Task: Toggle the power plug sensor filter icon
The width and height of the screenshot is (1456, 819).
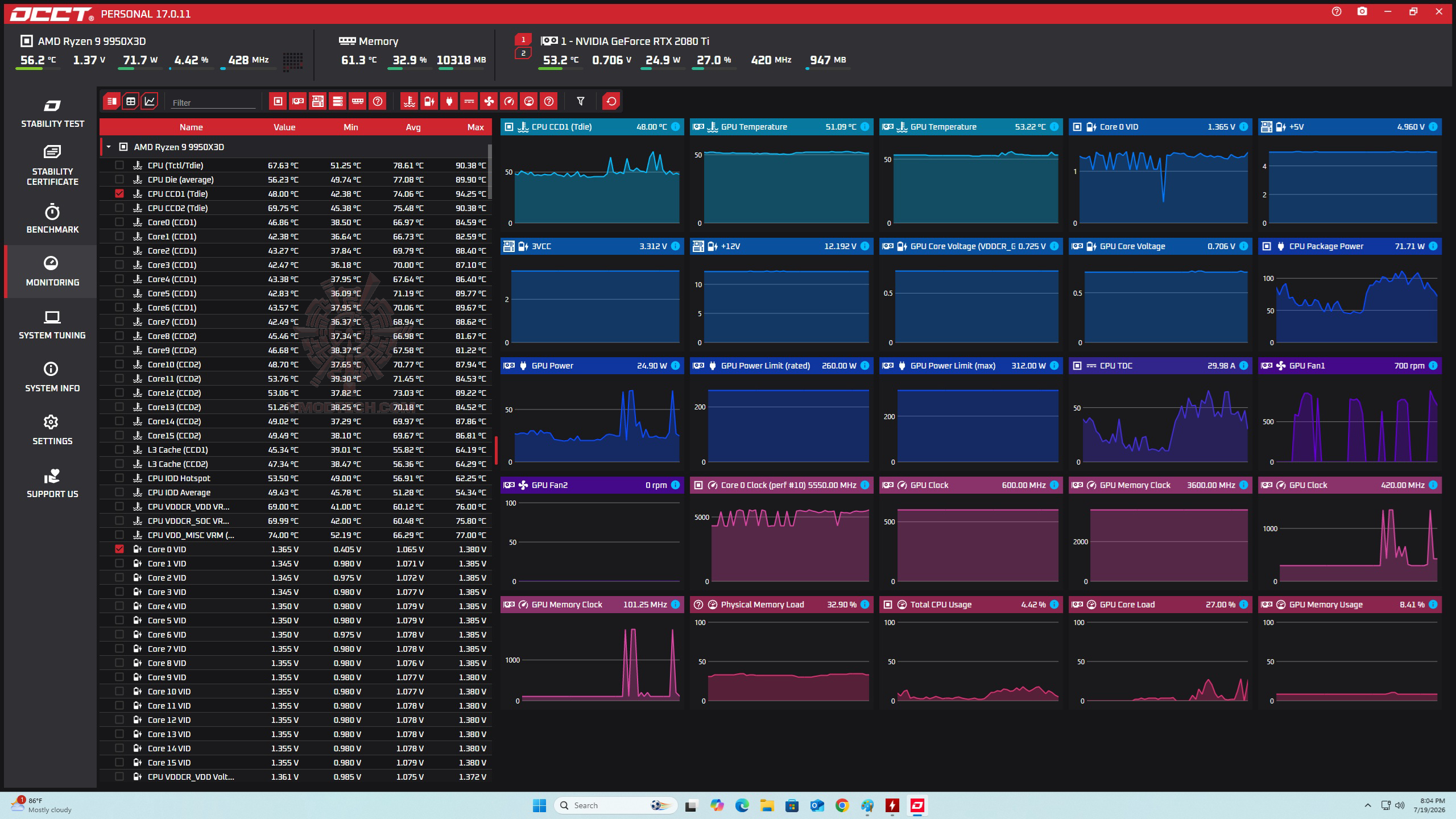Action: click(x=449, y=101)
